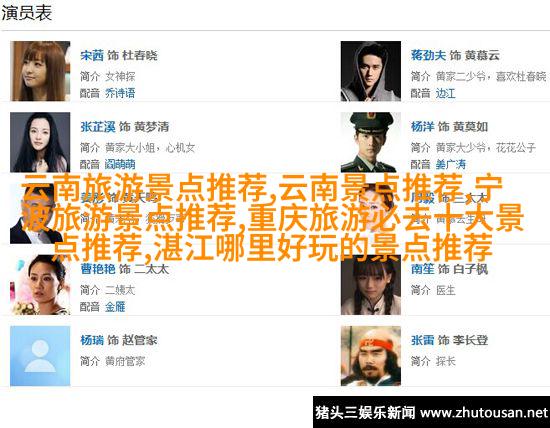The height and width of the screenshot is (428, 550).
Task: Click 宋茜's portrait thumbnail
Action: [40, 71]
